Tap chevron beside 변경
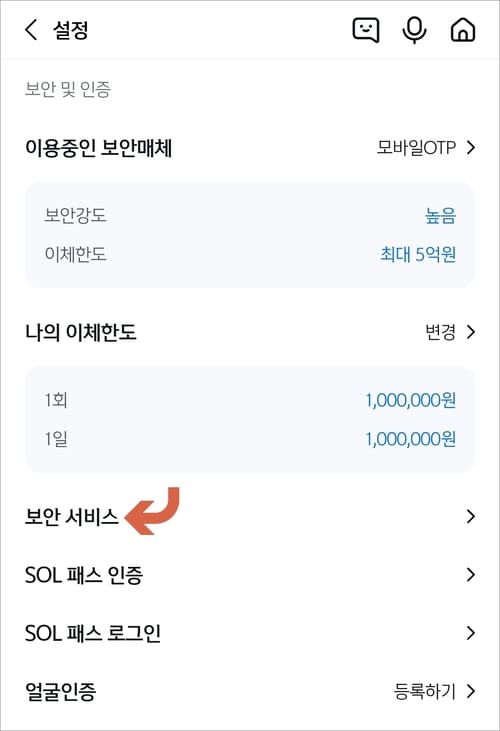Screen dimensions: 500x731 click(x=471, y=332)
